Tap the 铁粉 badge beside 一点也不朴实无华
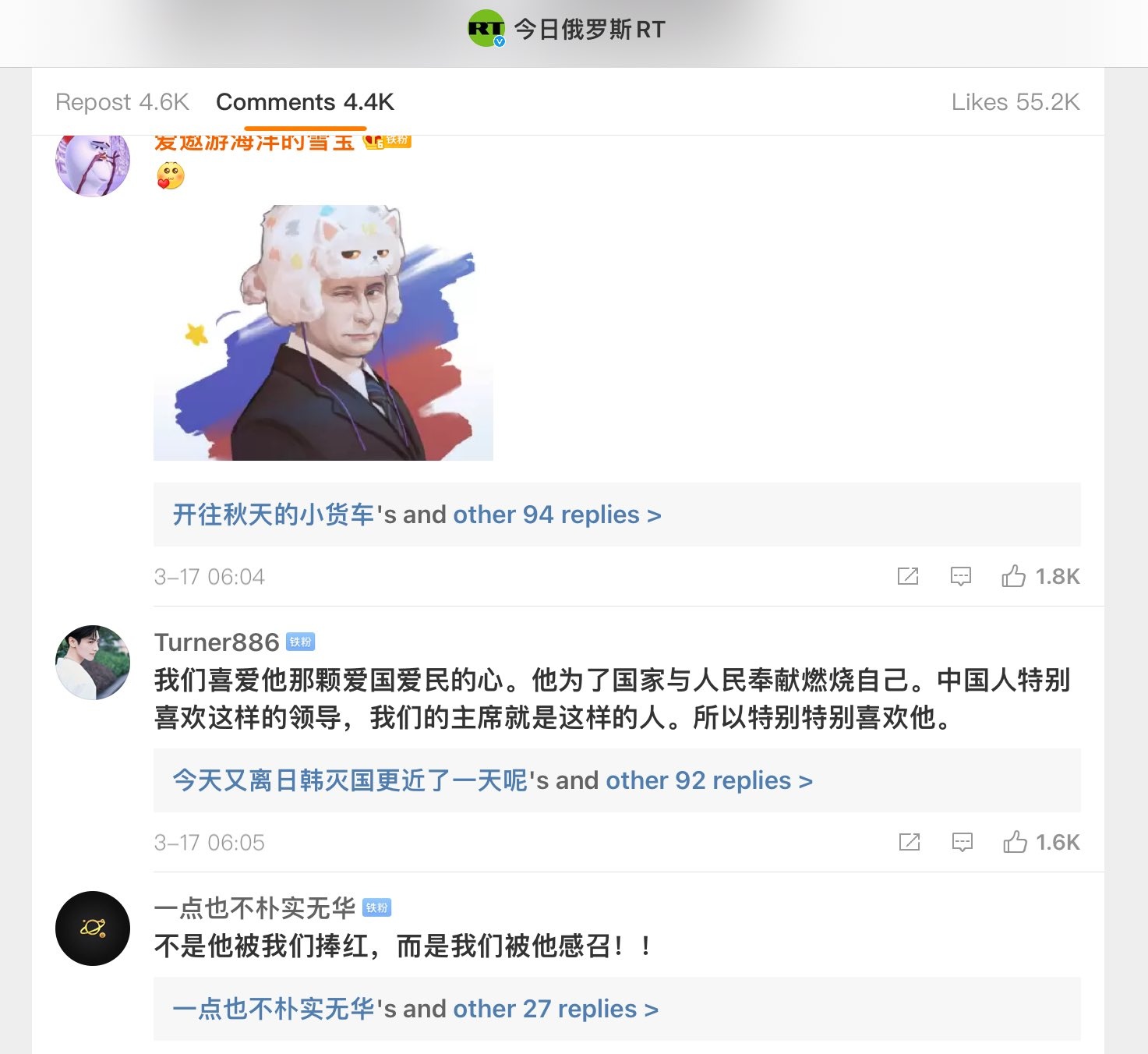Image resolution: width=1148 pixels, height=1054 pixels. [x=377, y=907]
